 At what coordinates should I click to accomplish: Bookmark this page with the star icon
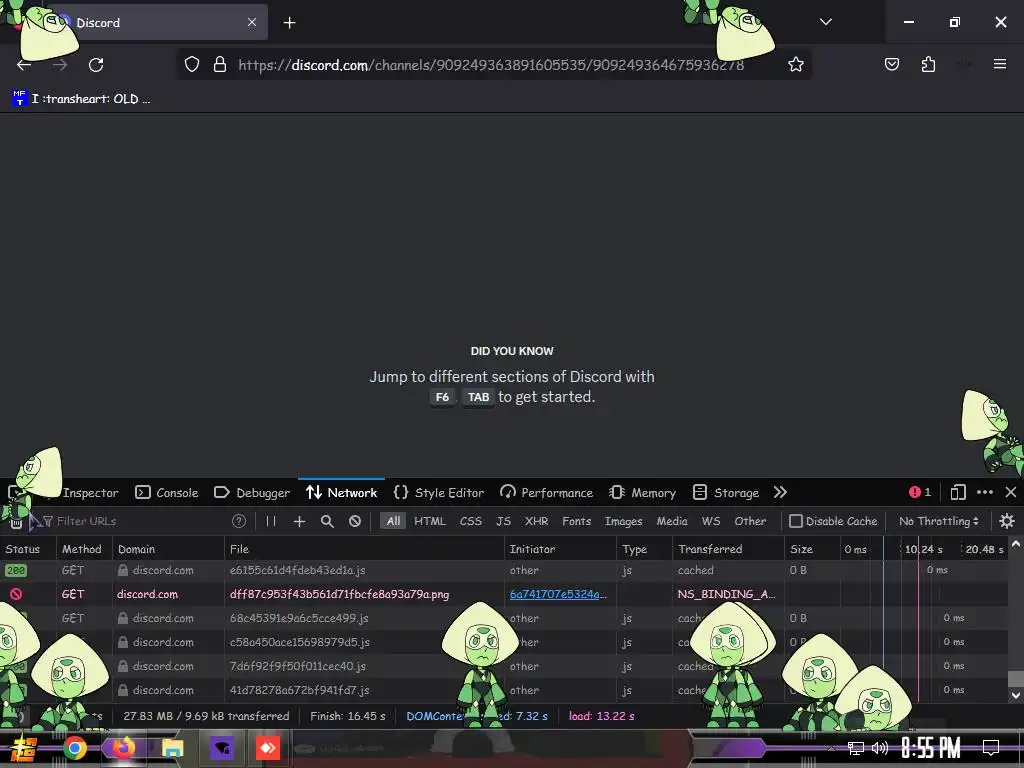click(795, 64)
